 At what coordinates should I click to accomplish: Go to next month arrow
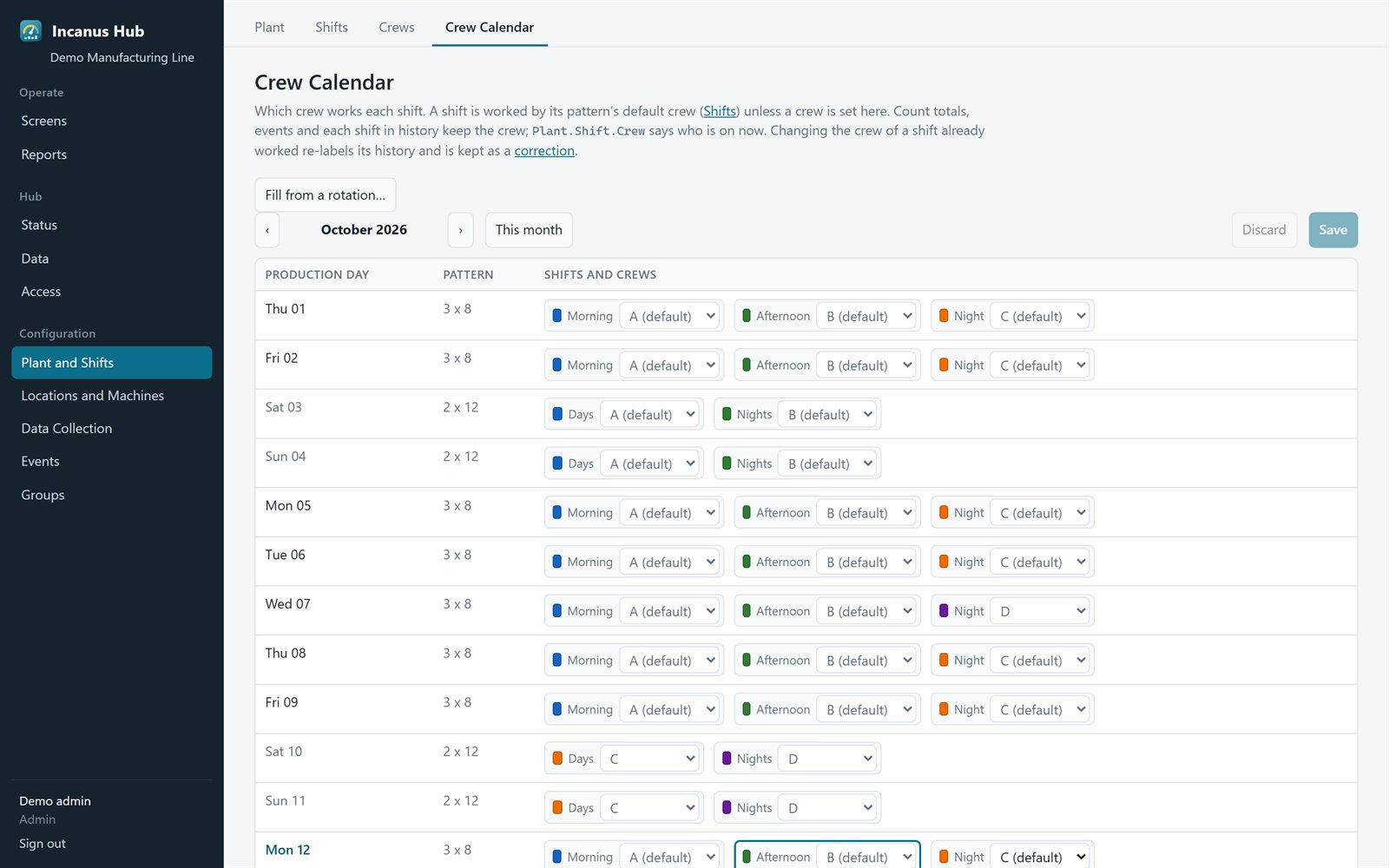point(461,230)
